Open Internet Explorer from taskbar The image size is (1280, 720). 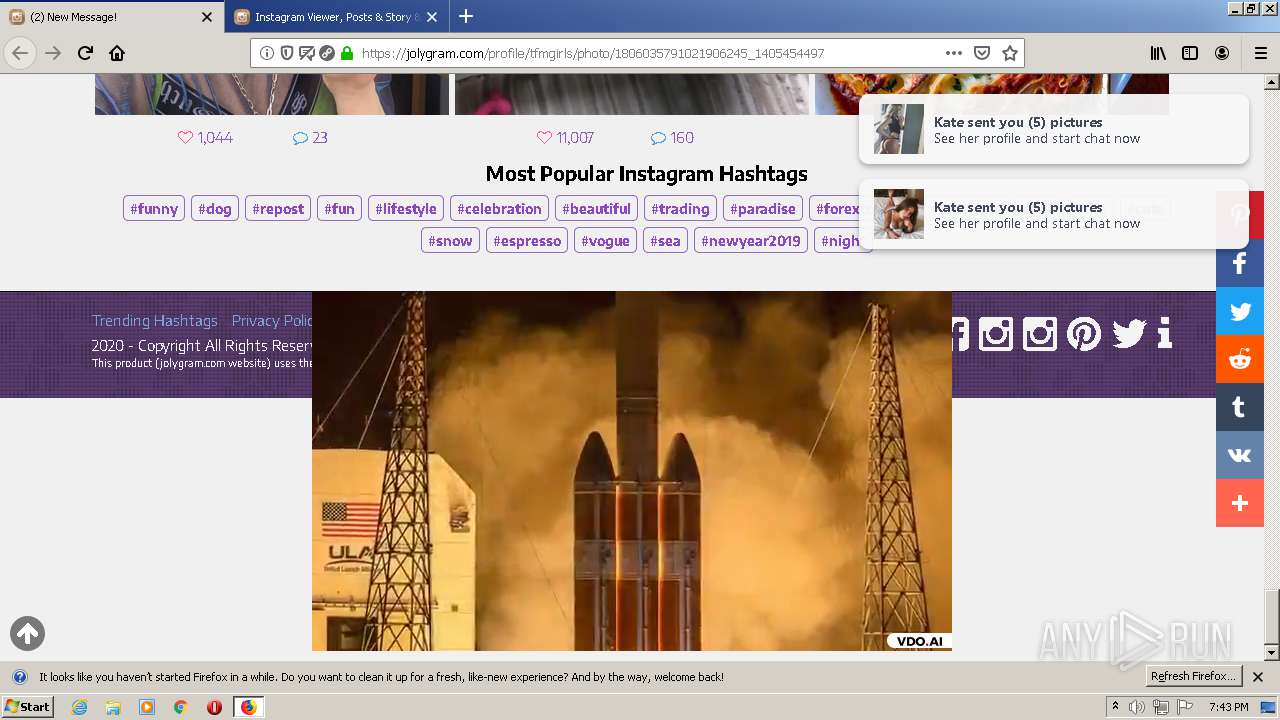pos(80,707)
